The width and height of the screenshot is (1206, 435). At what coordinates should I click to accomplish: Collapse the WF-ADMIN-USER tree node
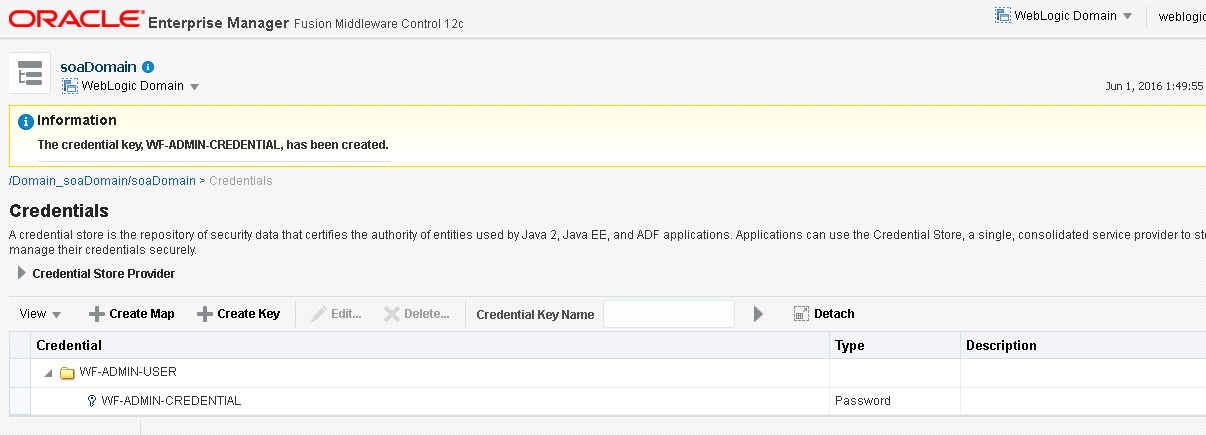click(x=47, y=373)
